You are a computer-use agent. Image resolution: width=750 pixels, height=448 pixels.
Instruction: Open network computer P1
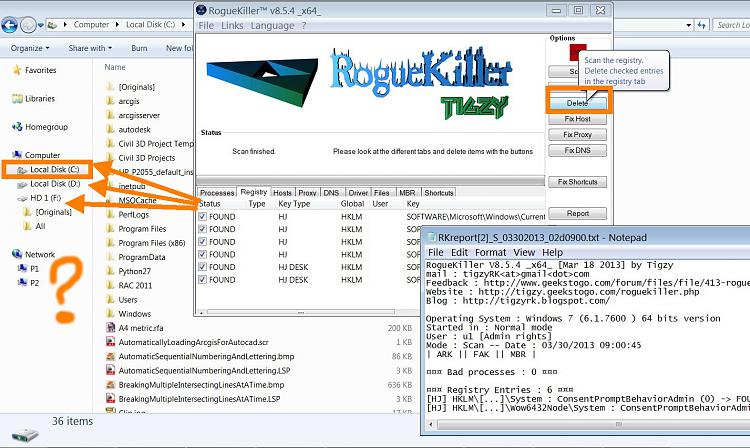click(x=34, y=269)
